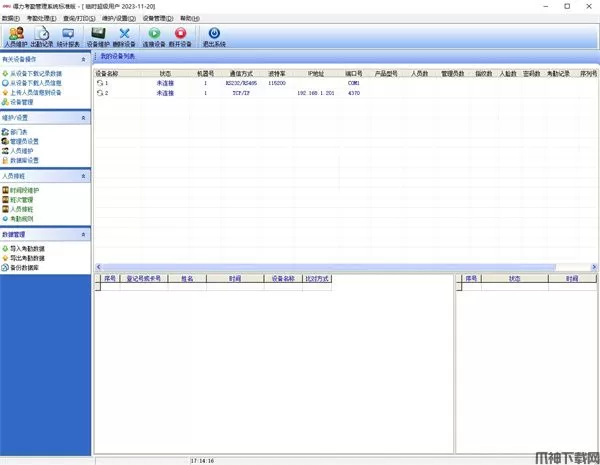Click the 人员维护 toolbar icon

(16, 37)
